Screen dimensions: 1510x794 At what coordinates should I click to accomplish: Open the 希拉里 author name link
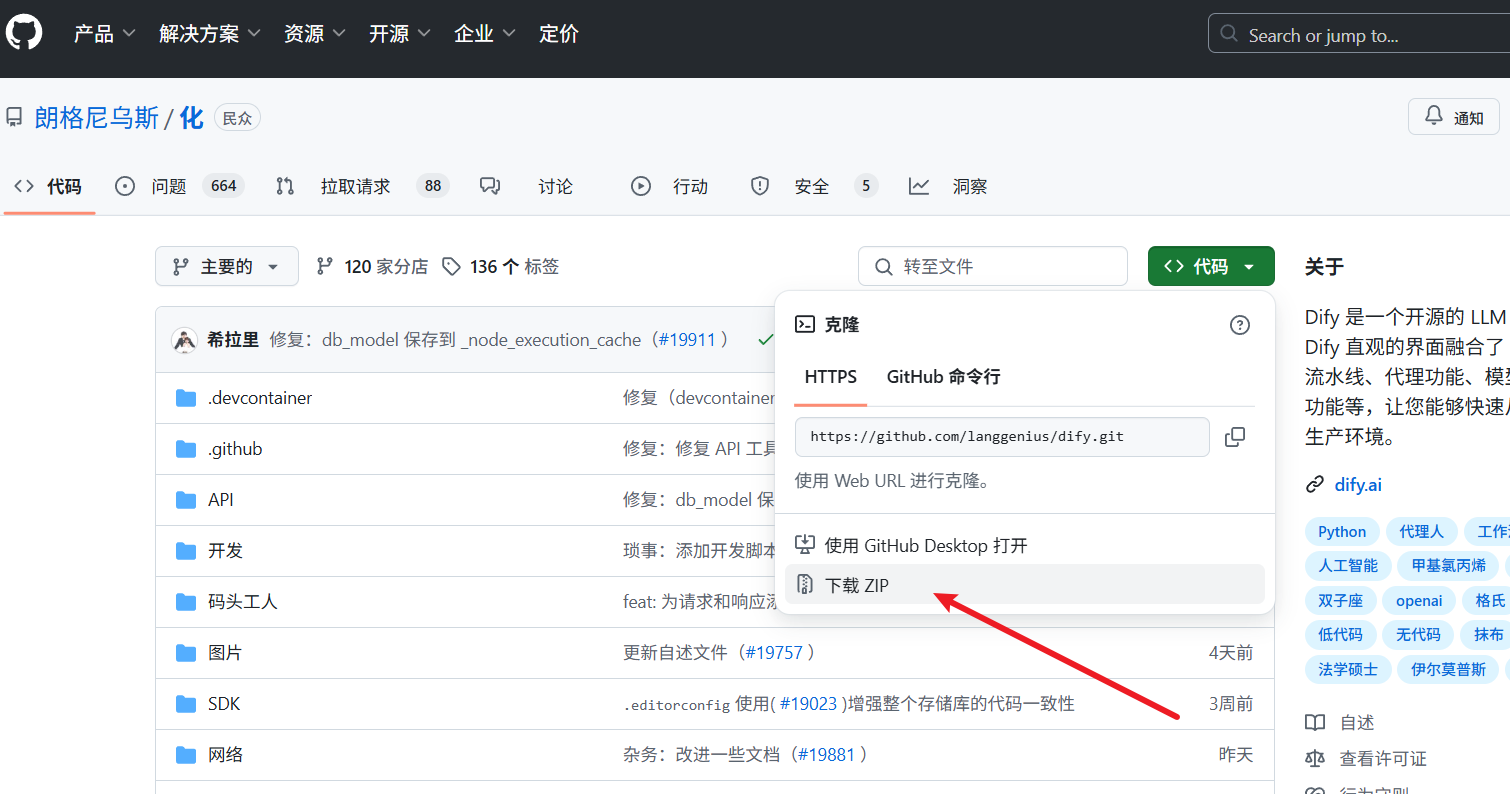tap(233, 340)
